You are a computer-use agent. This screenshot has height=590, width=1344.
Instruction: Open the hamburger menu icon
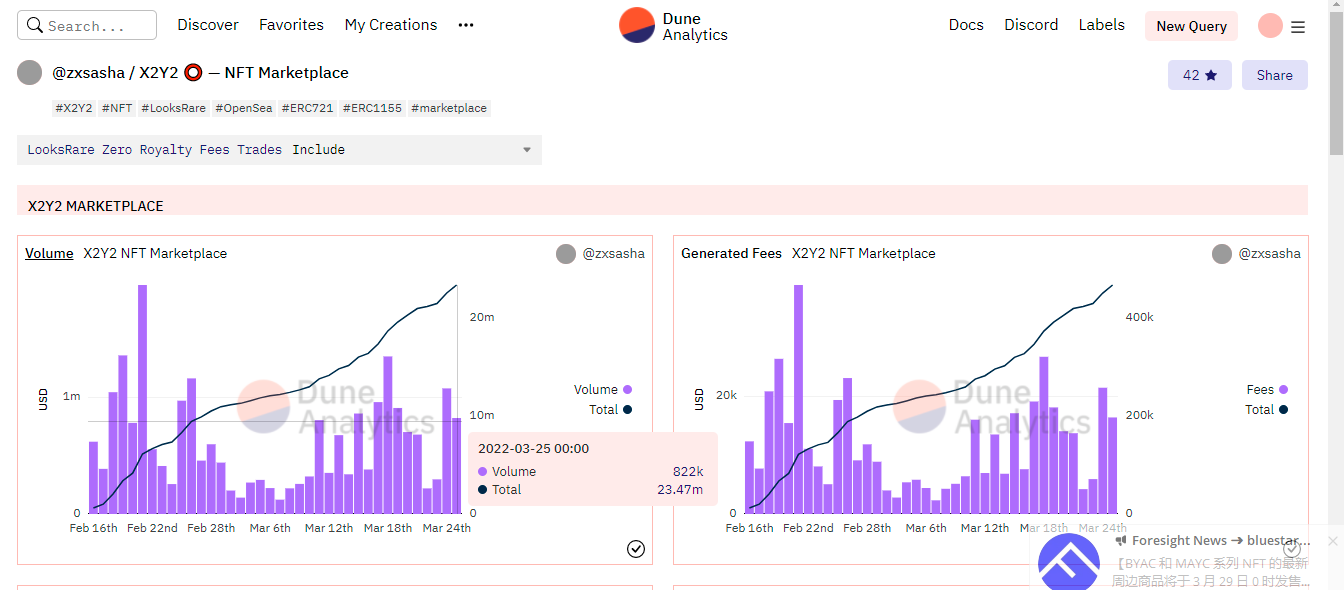[x=1298, y=27]
